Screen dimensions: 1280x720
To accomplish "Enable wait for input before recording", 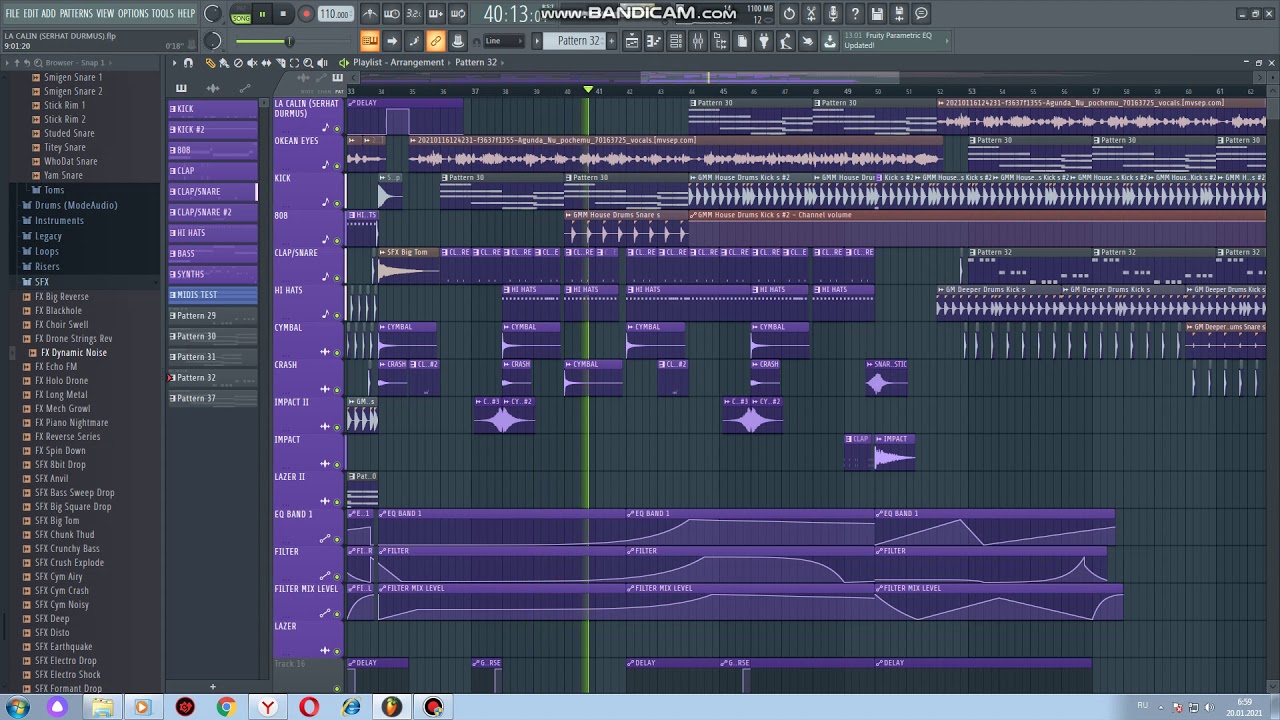I will tap(391, 13).
